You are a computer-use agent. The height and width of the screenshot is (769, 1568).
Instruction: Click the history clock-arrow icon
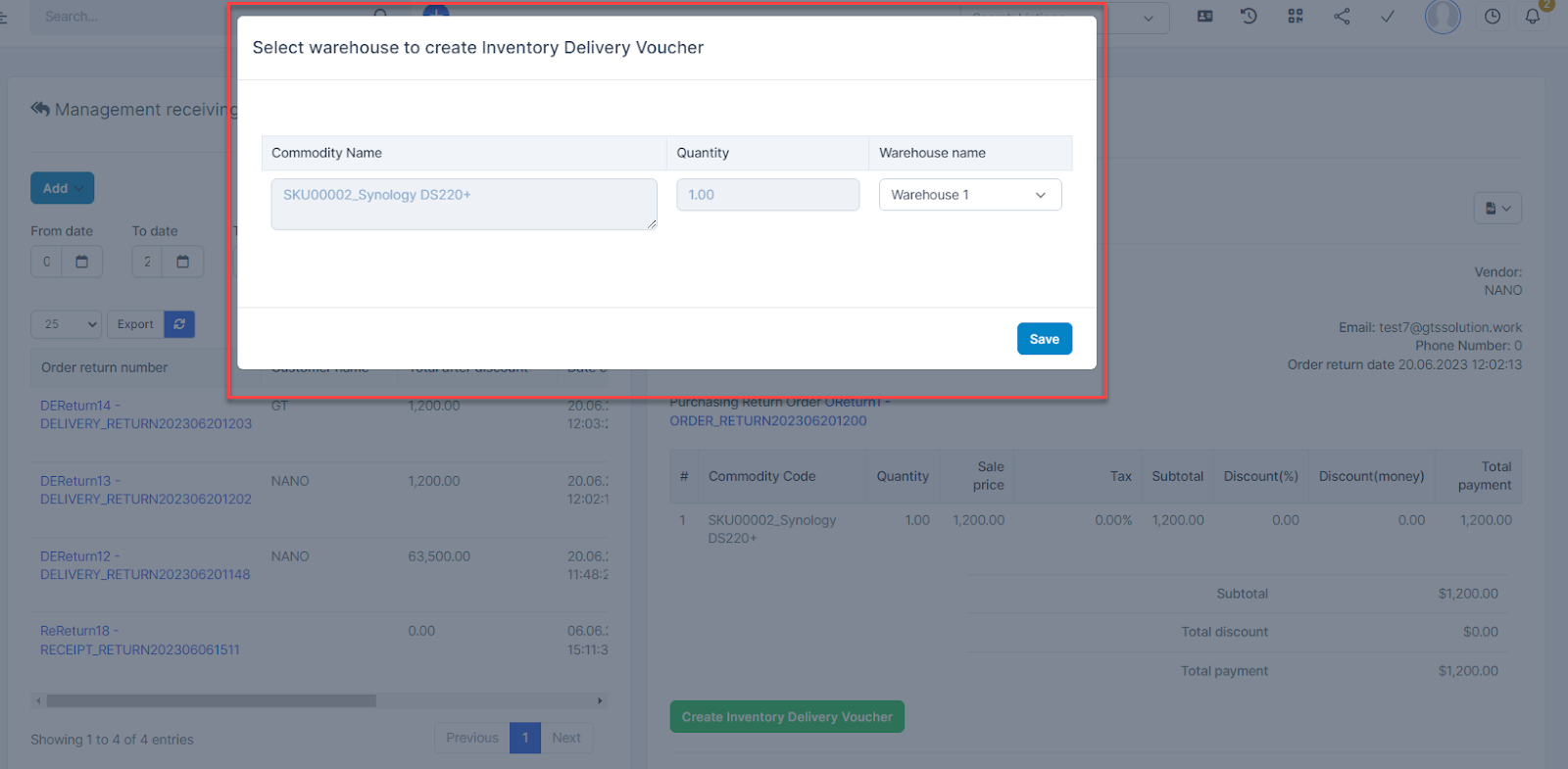(1249, 17)
